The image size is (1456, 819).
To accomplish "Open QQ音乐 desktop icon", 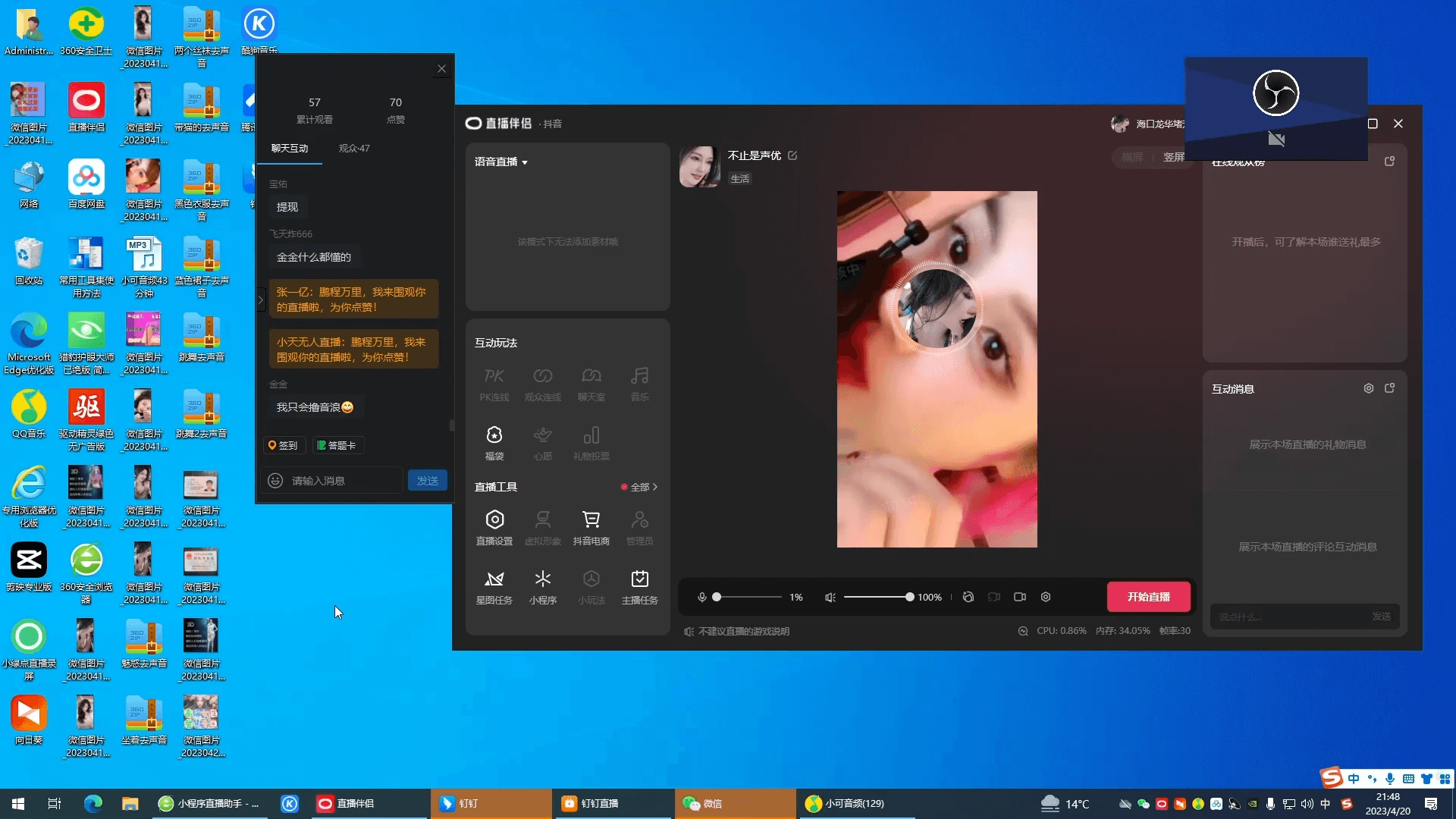I will point(29,413).
